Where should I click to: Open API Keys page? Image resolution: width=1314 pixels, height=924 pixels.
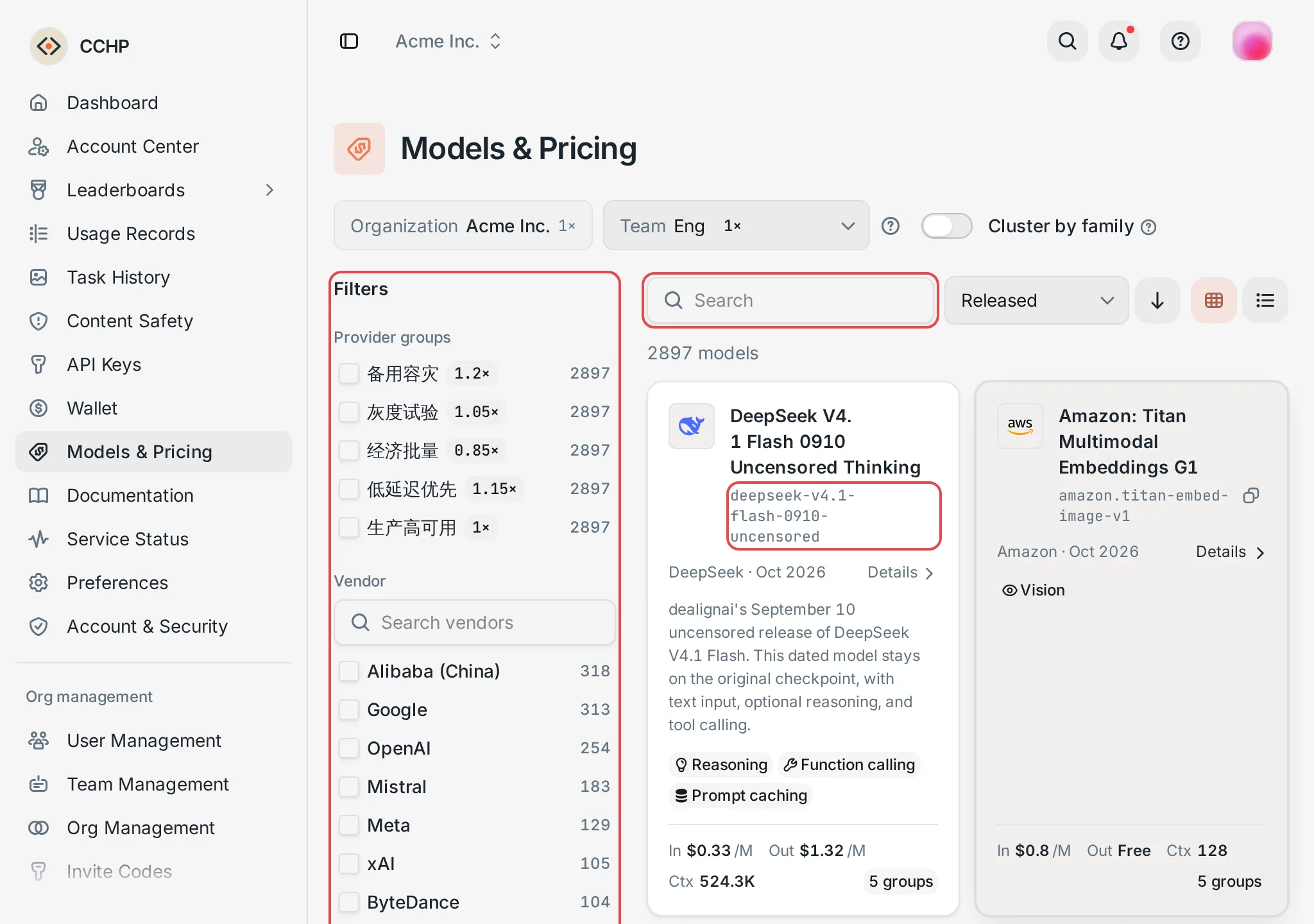[x=154, y=364]
